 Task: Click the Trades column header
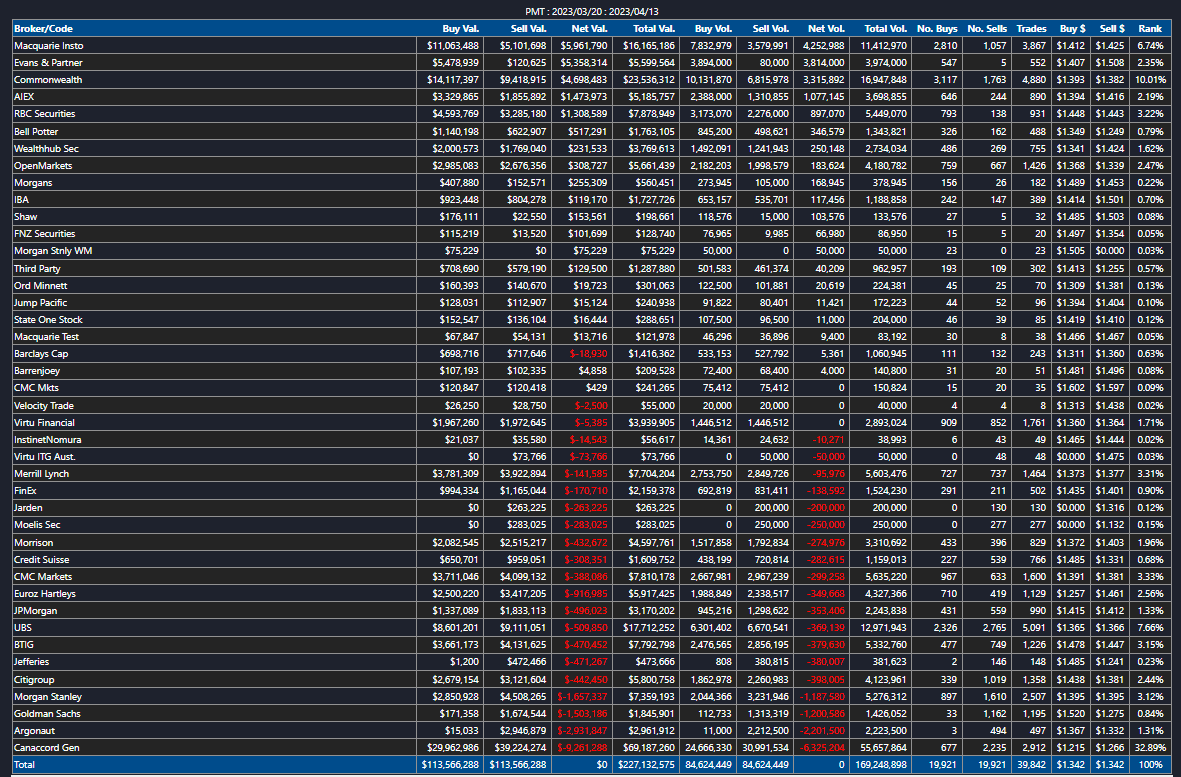(1031, 29)
